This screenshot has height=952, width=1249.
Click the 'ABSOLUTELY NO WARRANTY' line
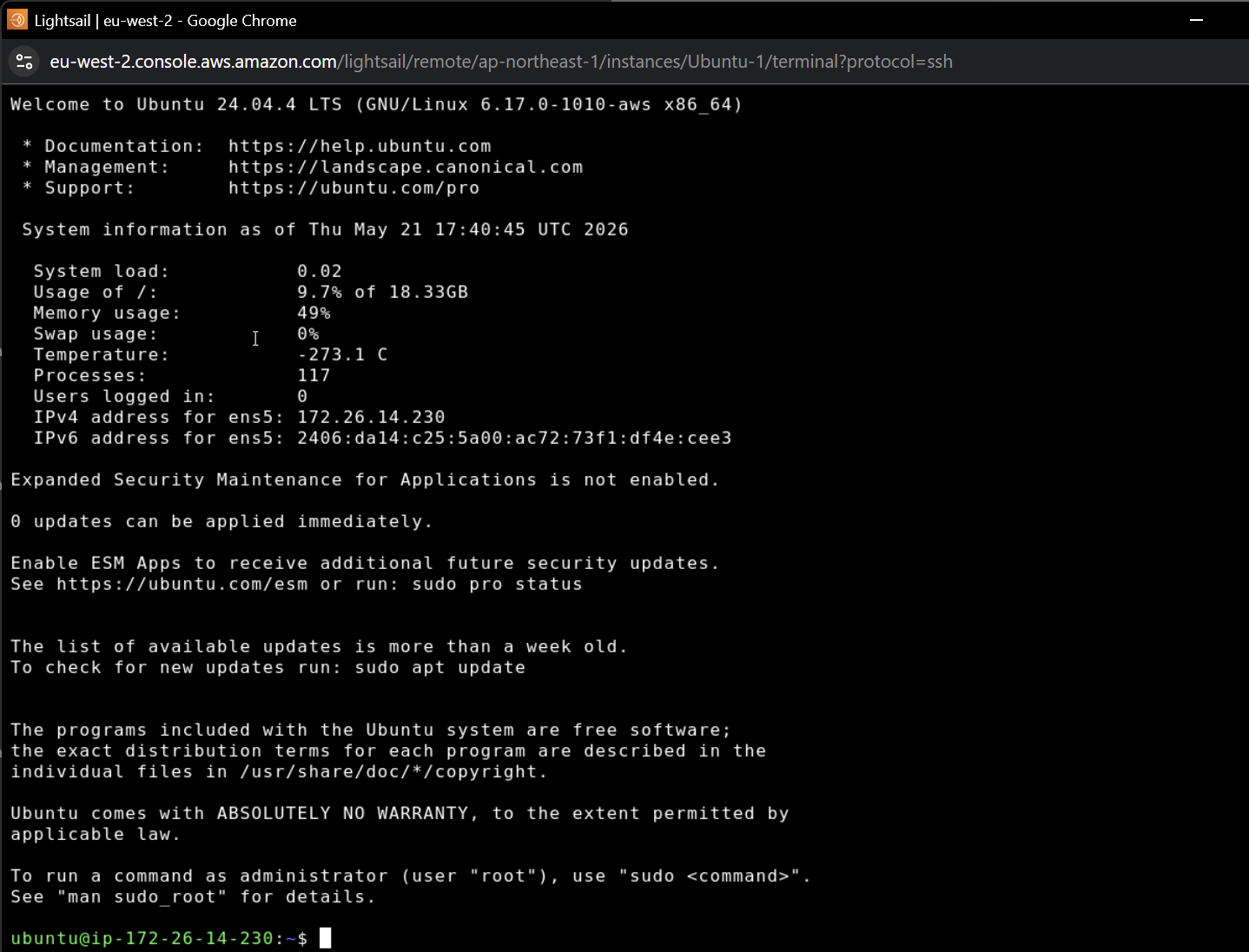[x=400, y=813]
